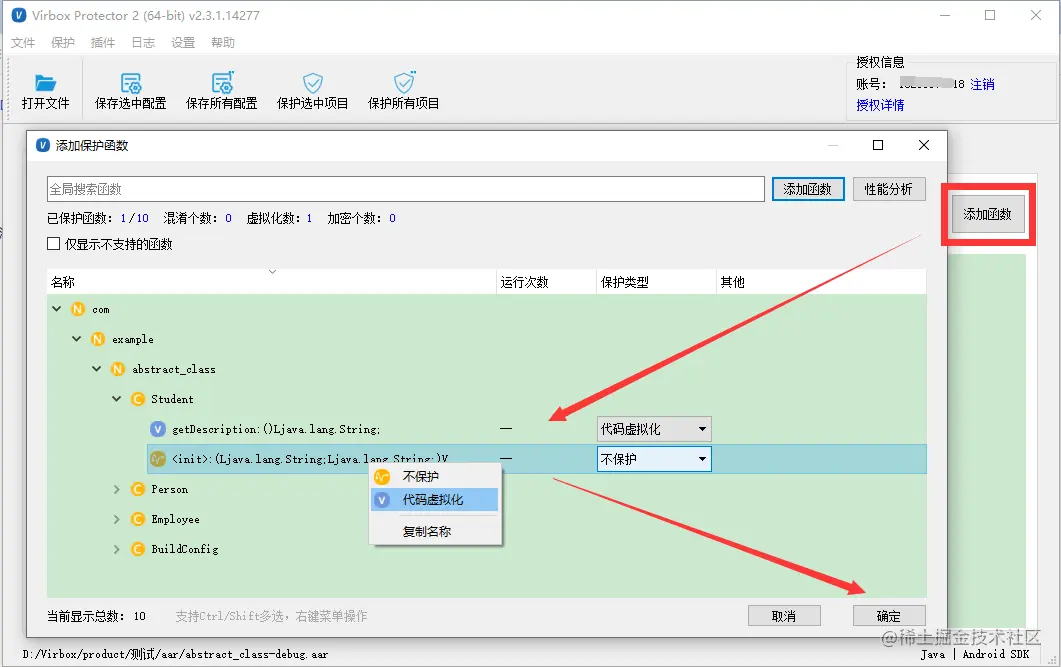Click the namespace icon beside com
Viewport: 1061px width, 667px height.
pyautogui.click(x=78, y=309)
